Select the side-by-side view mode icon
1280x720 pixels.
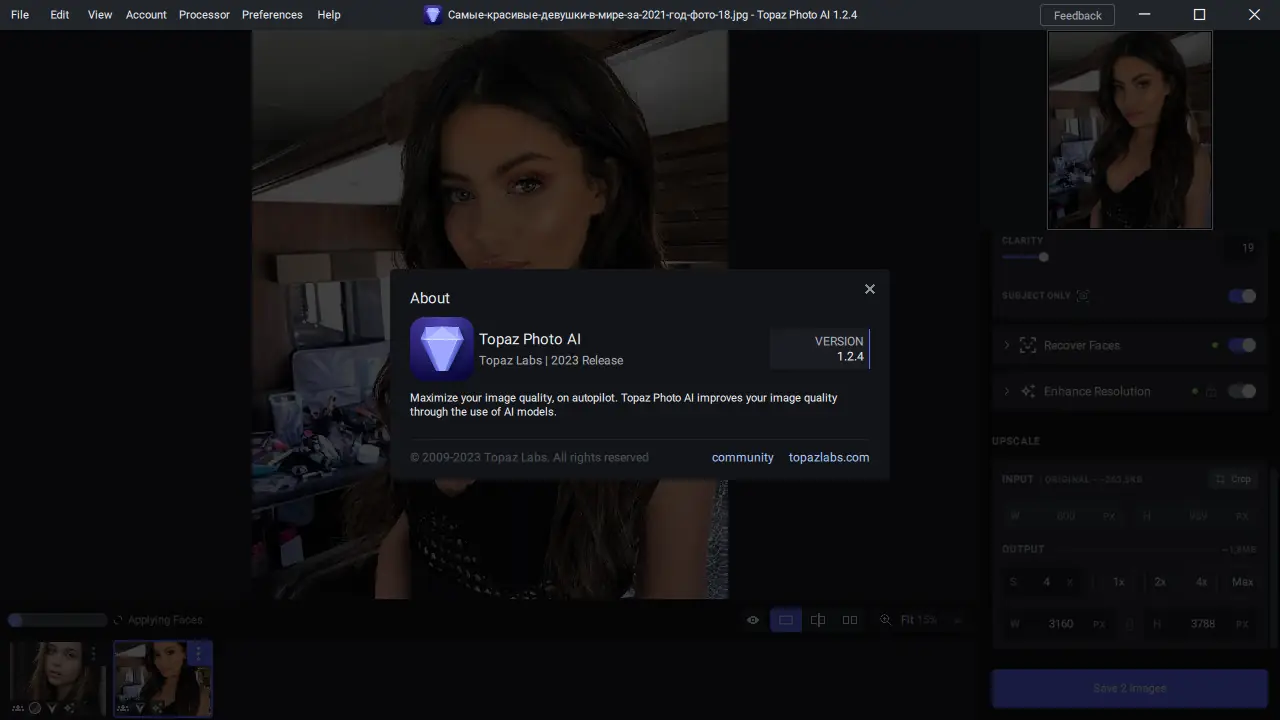click(850, 620)
